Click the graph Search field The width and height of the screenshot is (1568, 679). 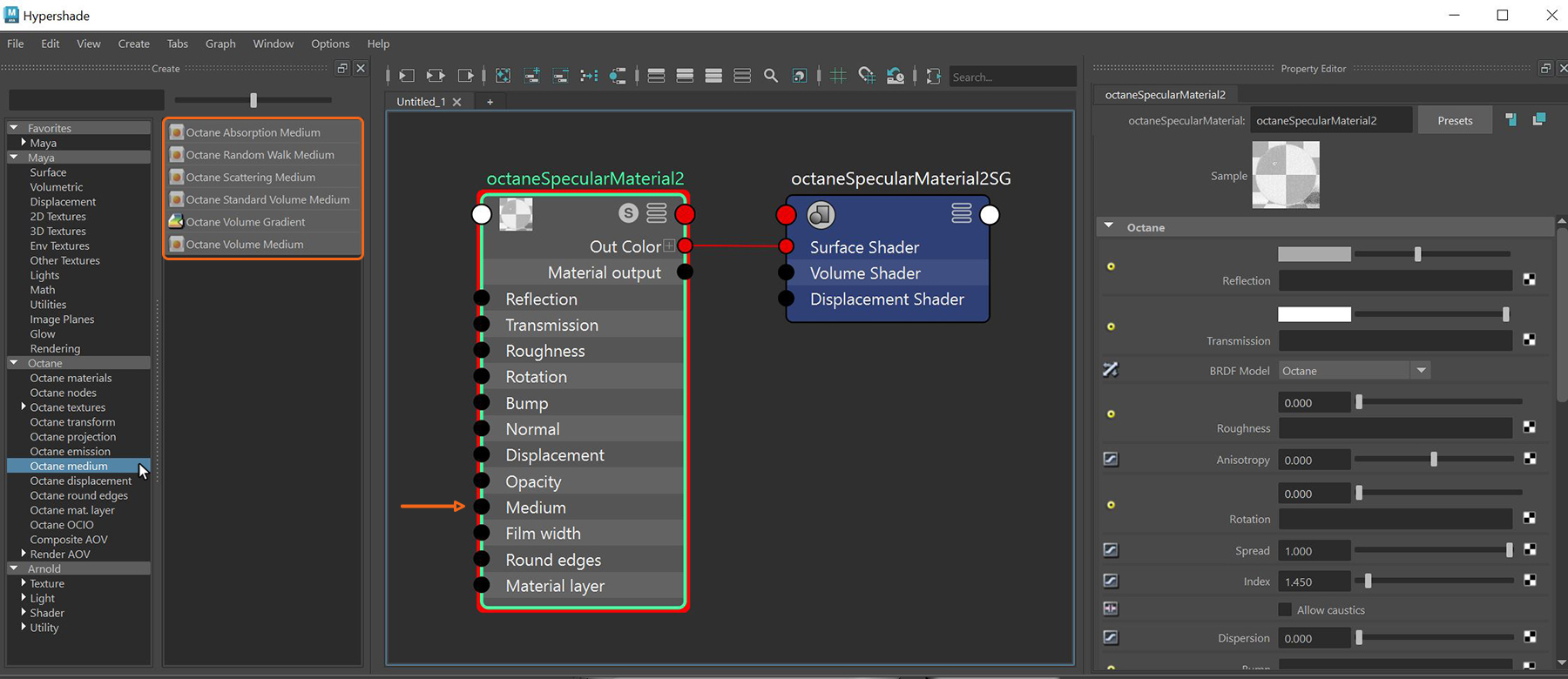(x=1012, y=77)
